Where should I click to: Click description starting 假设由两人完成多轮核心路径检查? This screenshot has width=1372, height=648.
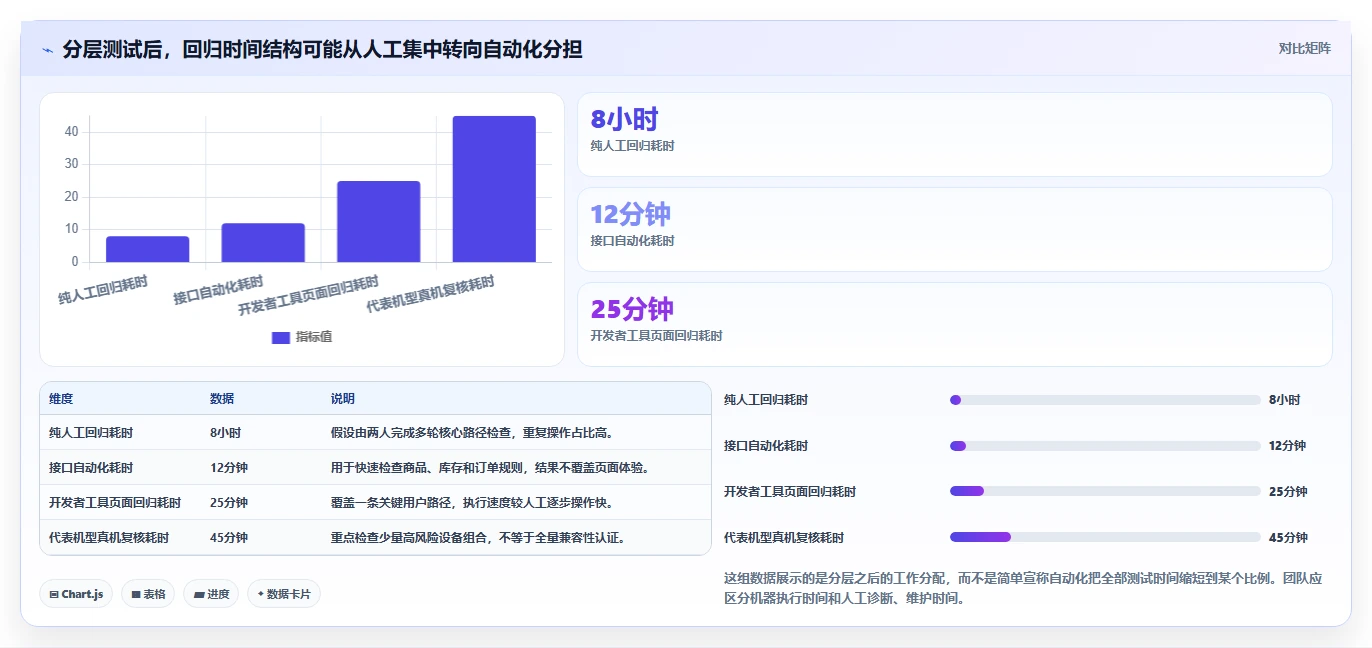coord(472,433)
